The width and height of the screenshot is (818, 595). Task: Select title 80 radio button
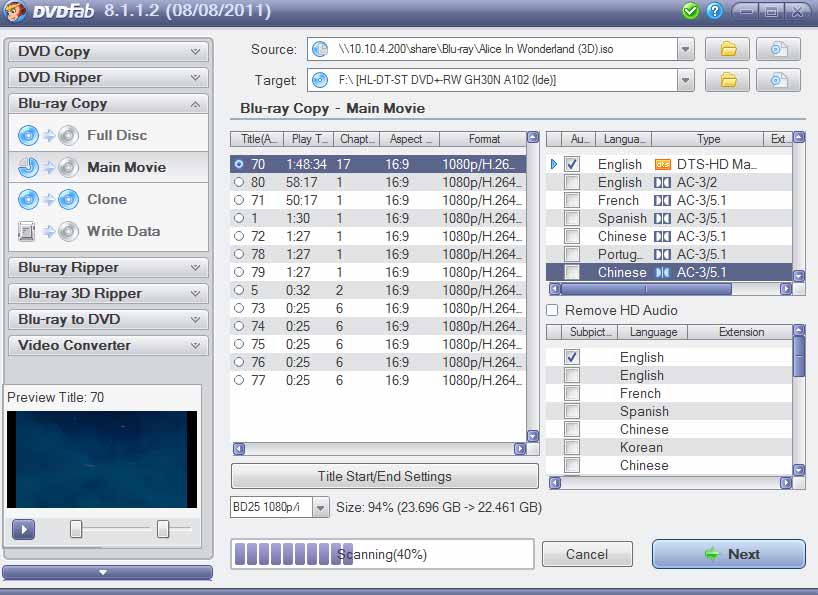pyautogui.click(x=239, y=183)
